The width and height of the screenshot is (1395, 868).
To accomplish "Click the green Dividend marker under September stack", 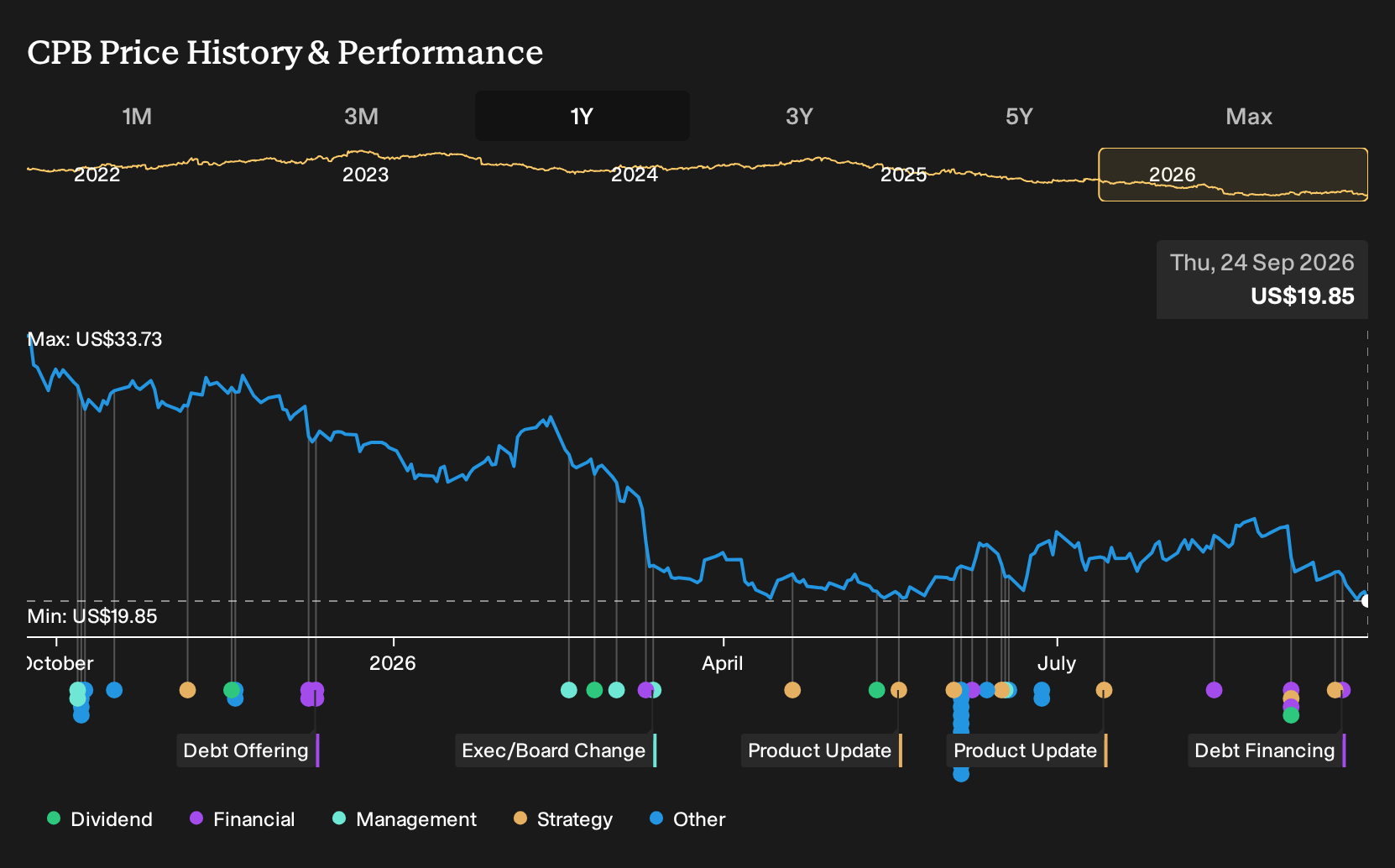I will [1291, 715].
